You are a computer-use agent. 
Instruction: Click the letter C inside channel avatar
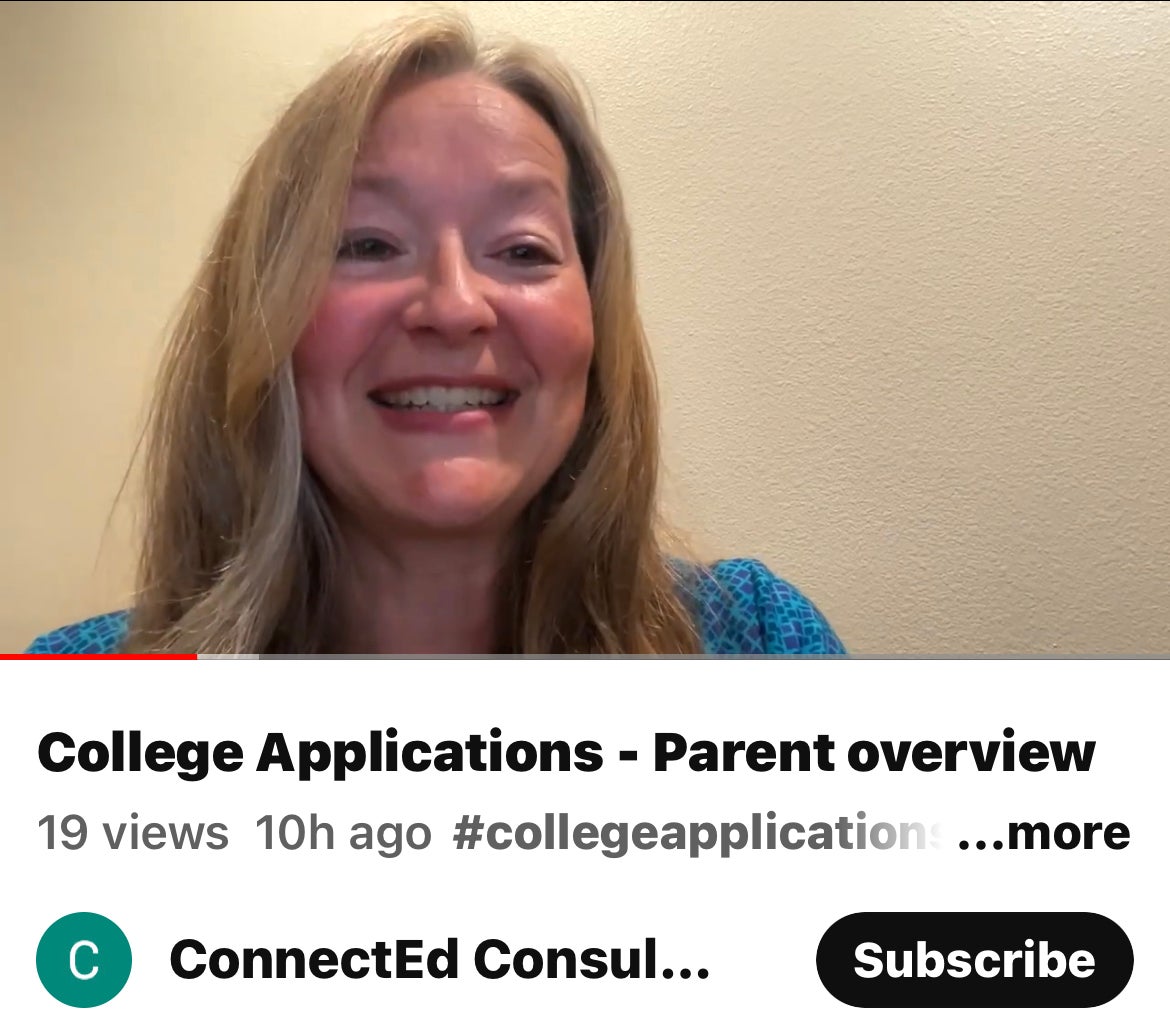point(84,960)
